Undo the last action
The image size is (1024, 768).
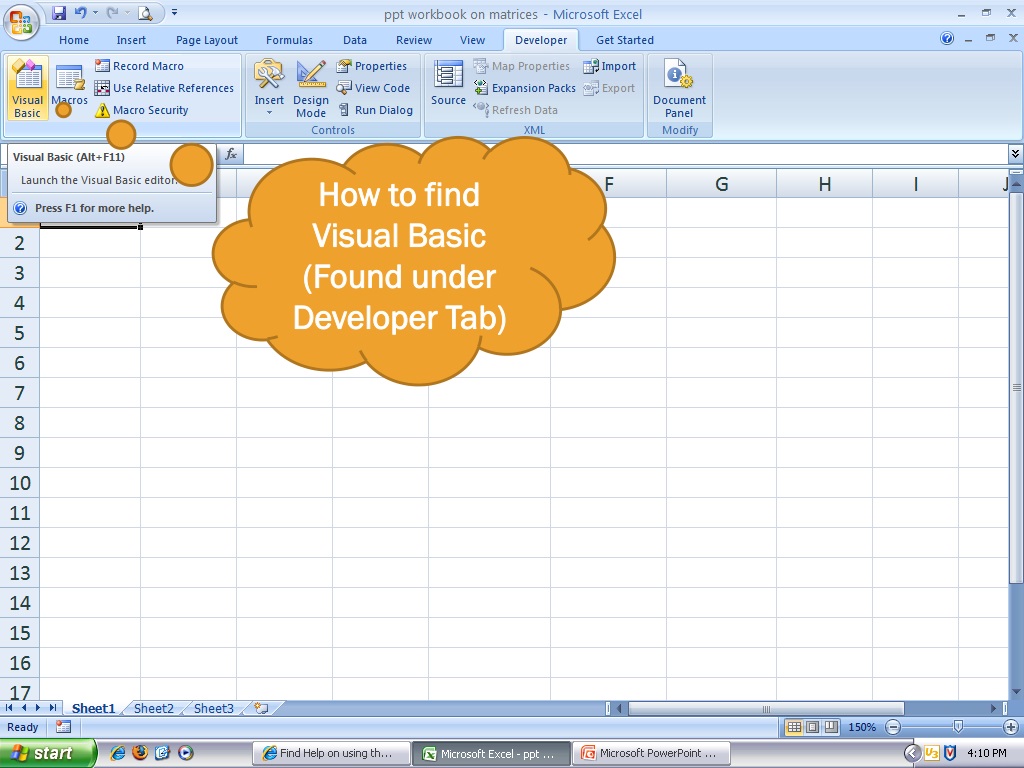pos(80,12)
